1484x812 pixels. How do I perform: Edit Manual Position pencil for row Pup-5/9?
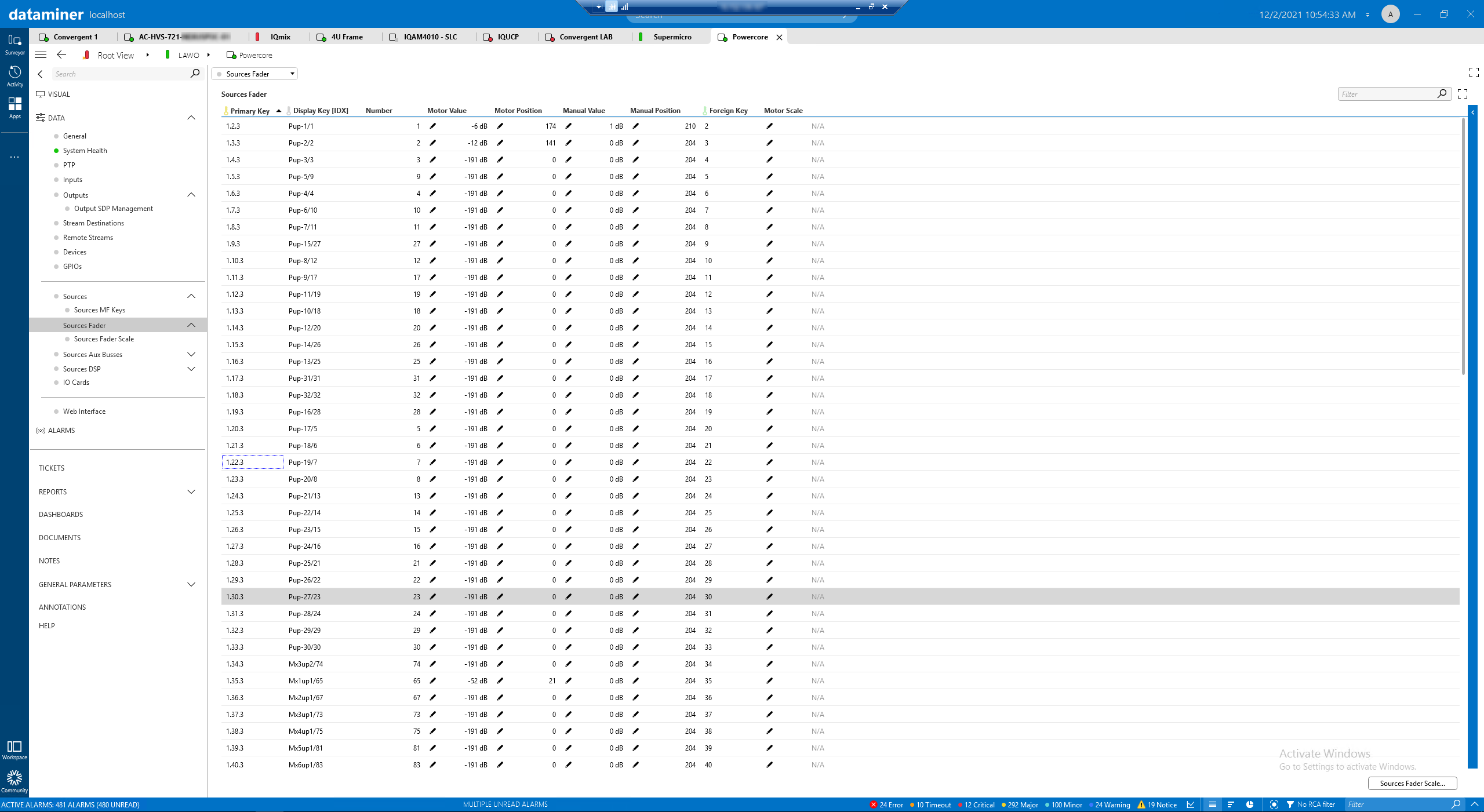[x=635, y=177]
